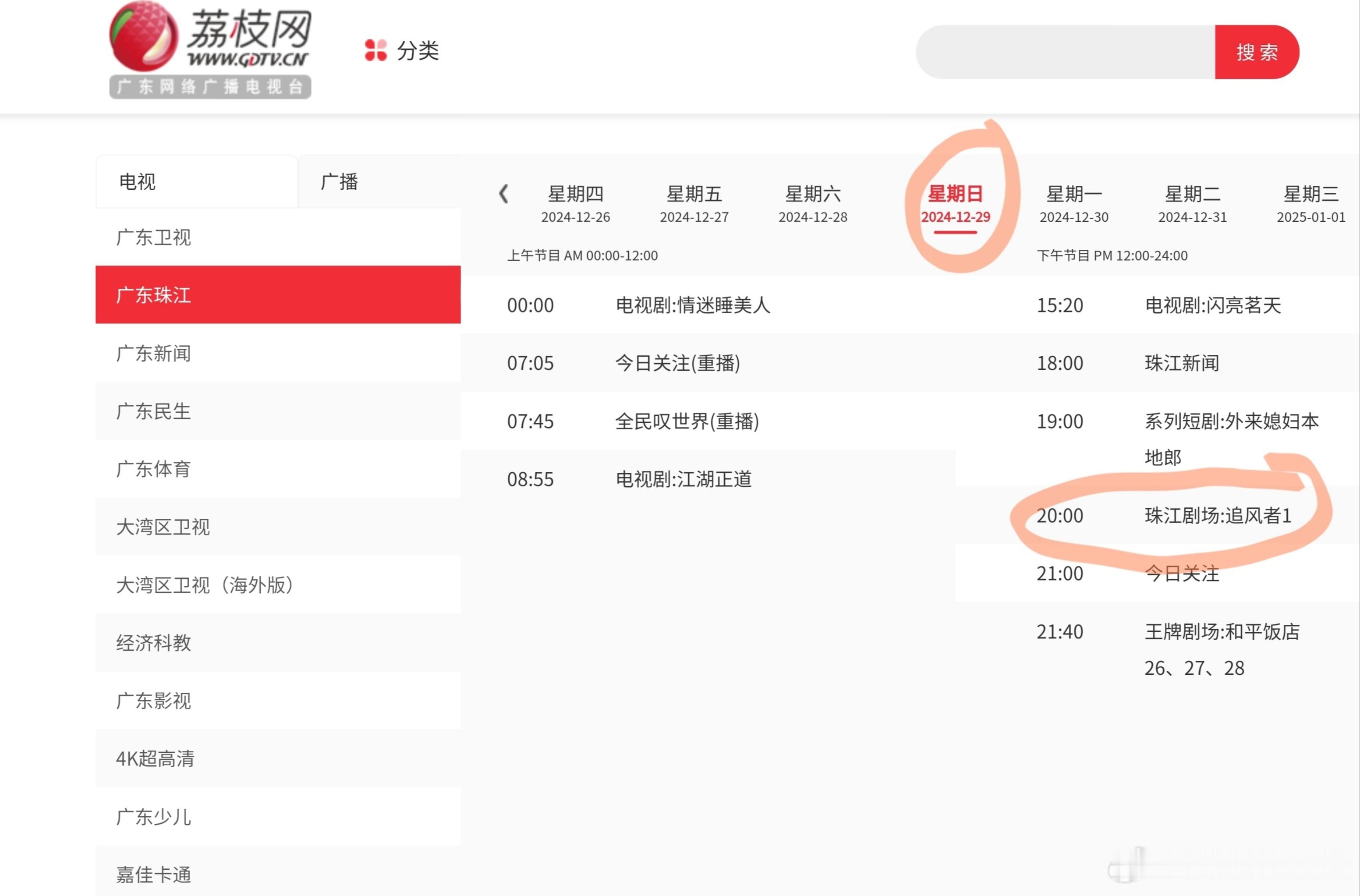Select 星期六 2024-12-28 date tab
Viewport: 1360px width, 896px height.
[x=813, y=204]
